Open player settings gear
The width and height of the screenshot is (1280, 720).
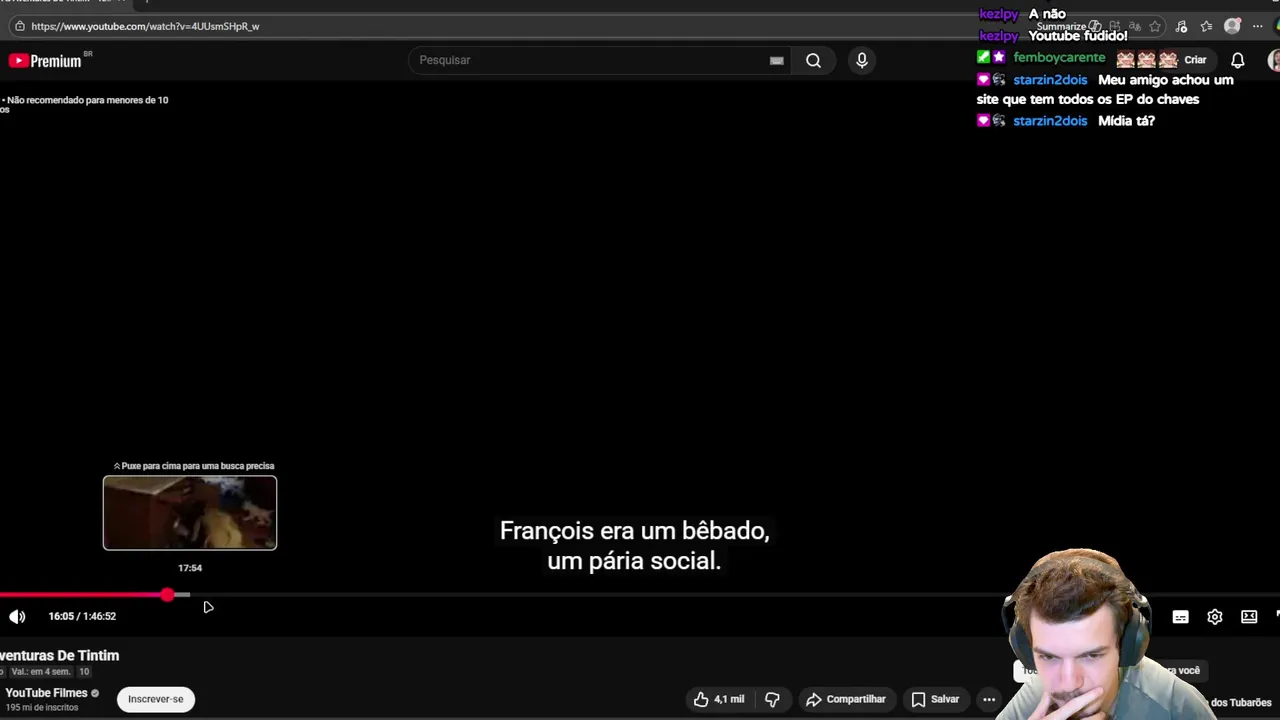coord(1214,617)
